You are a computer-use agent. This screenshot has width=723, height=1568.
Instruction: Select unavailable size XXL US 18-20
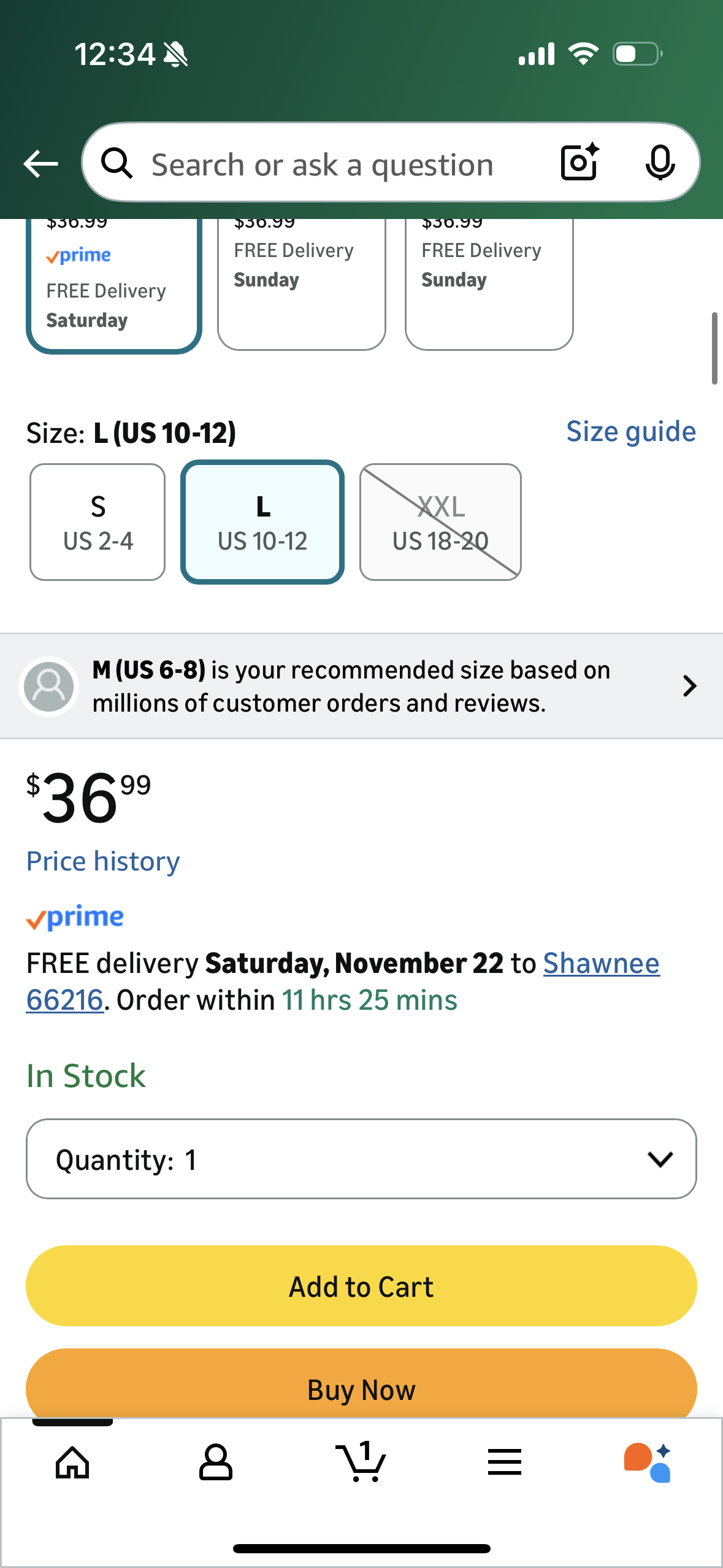(440, 522)
